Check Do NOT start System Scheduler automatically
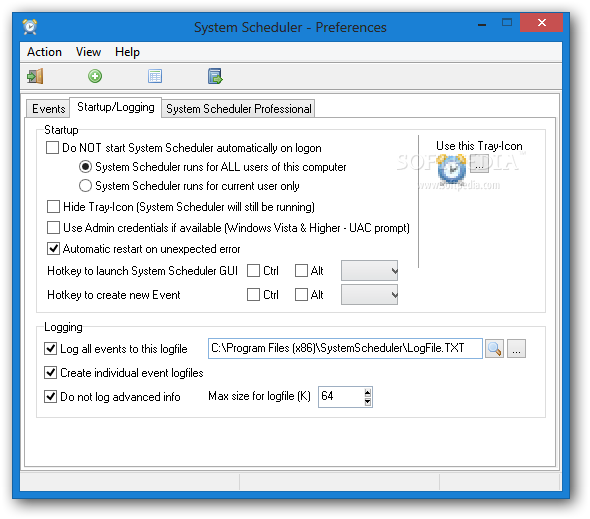The width and height of the screenshot is (590, 519). tap(52, 148)
